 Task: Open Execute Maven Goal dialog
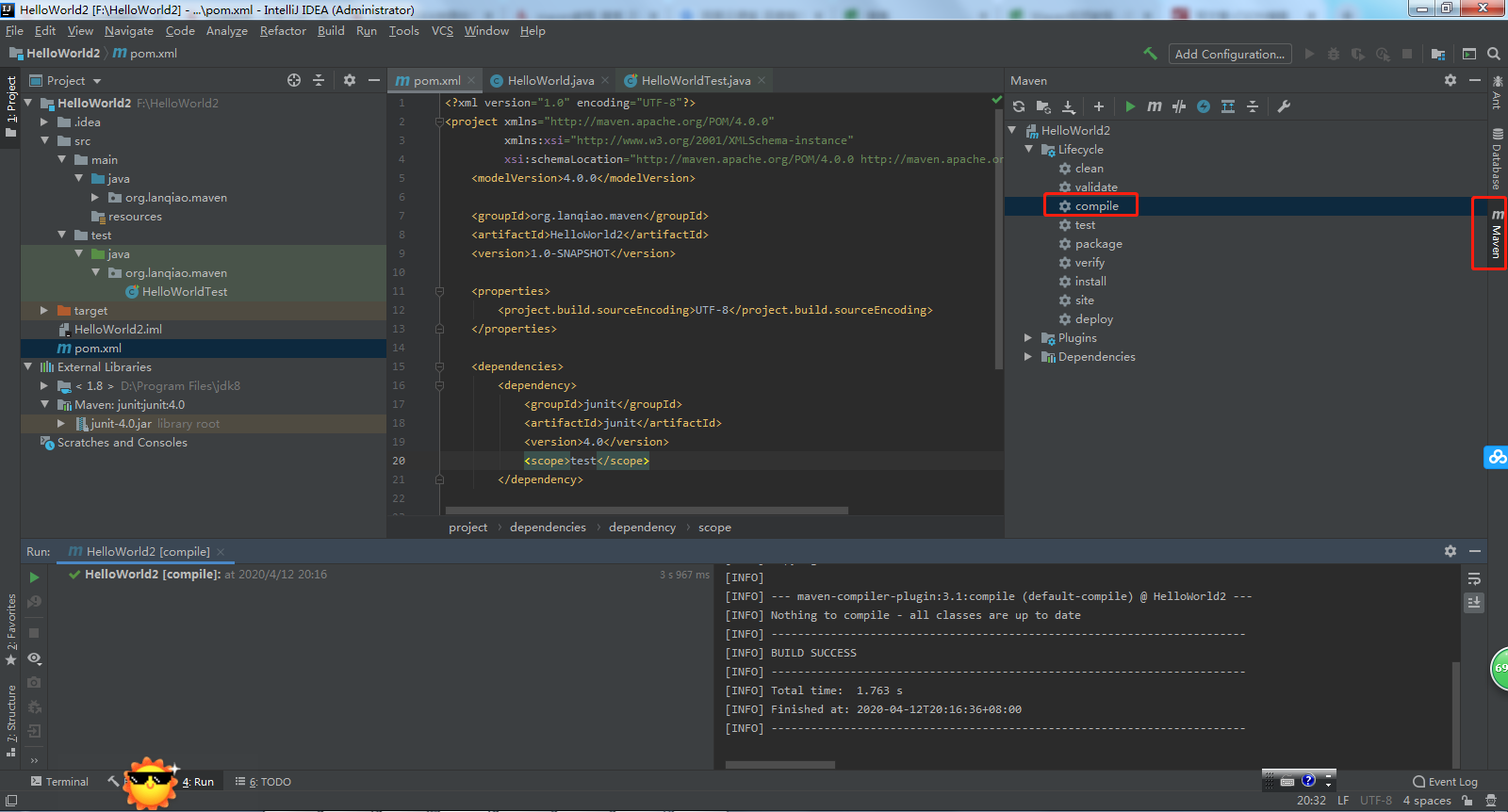tap(1155, 106)
